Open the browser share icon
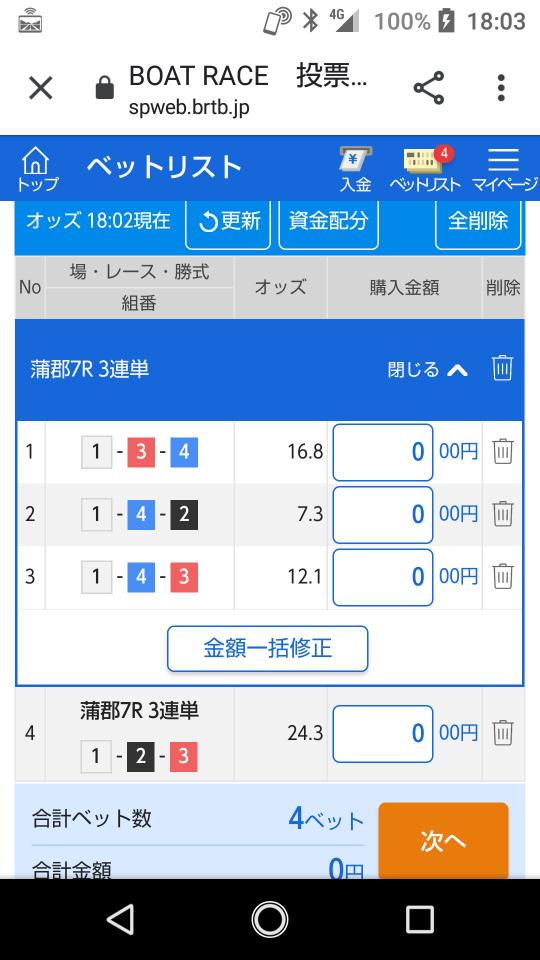This screenshot has width=540, height=960. [429, 88]
